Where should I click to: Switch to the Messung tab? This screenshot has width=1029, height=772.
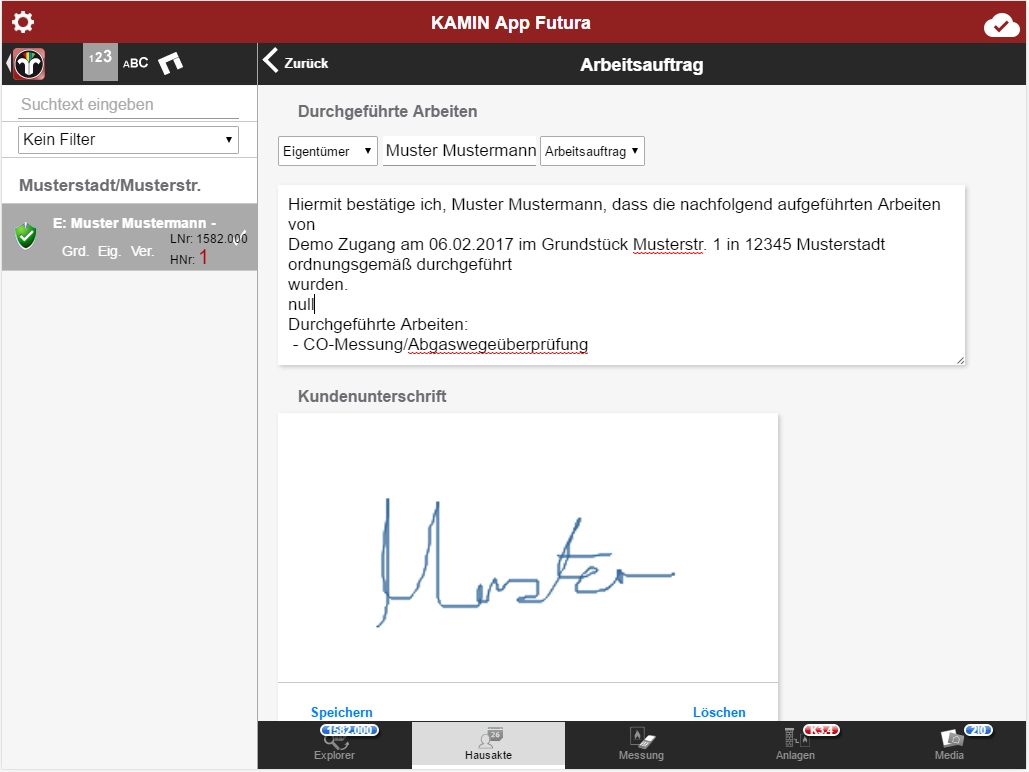pos(641,746)
